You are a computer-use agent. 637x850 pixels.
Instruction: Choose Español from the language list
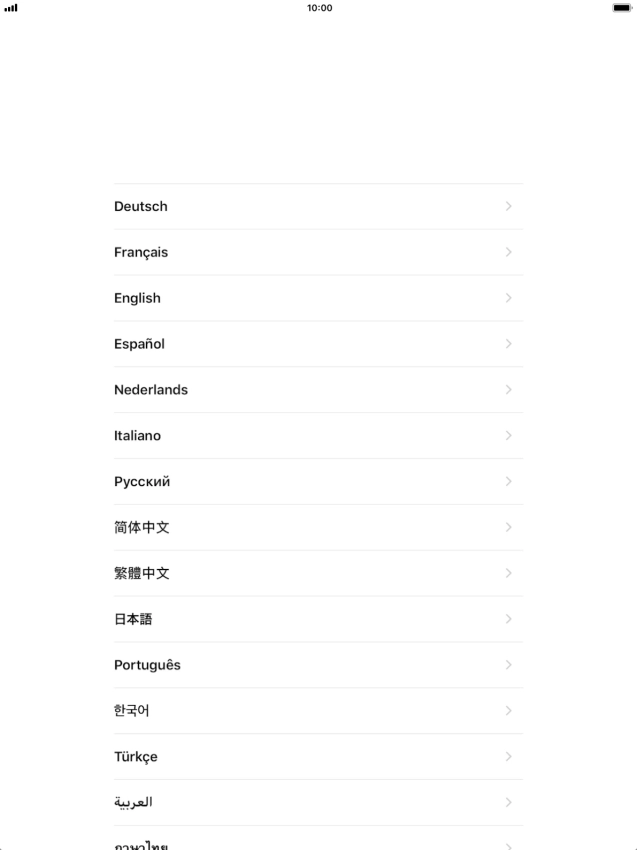click(x=318, y=344)
